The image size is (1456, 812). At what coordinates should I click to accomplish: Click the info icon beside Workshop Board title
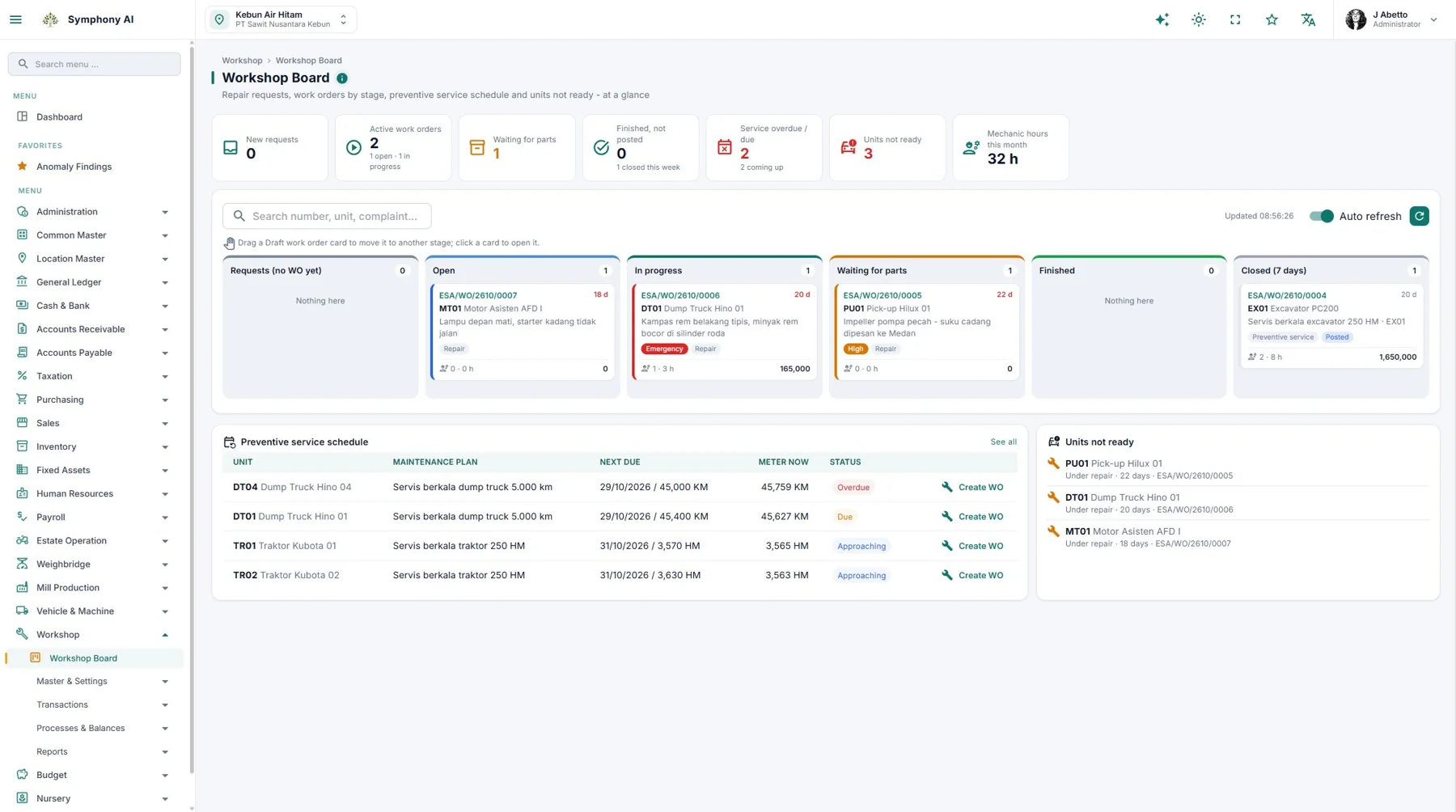342,78
